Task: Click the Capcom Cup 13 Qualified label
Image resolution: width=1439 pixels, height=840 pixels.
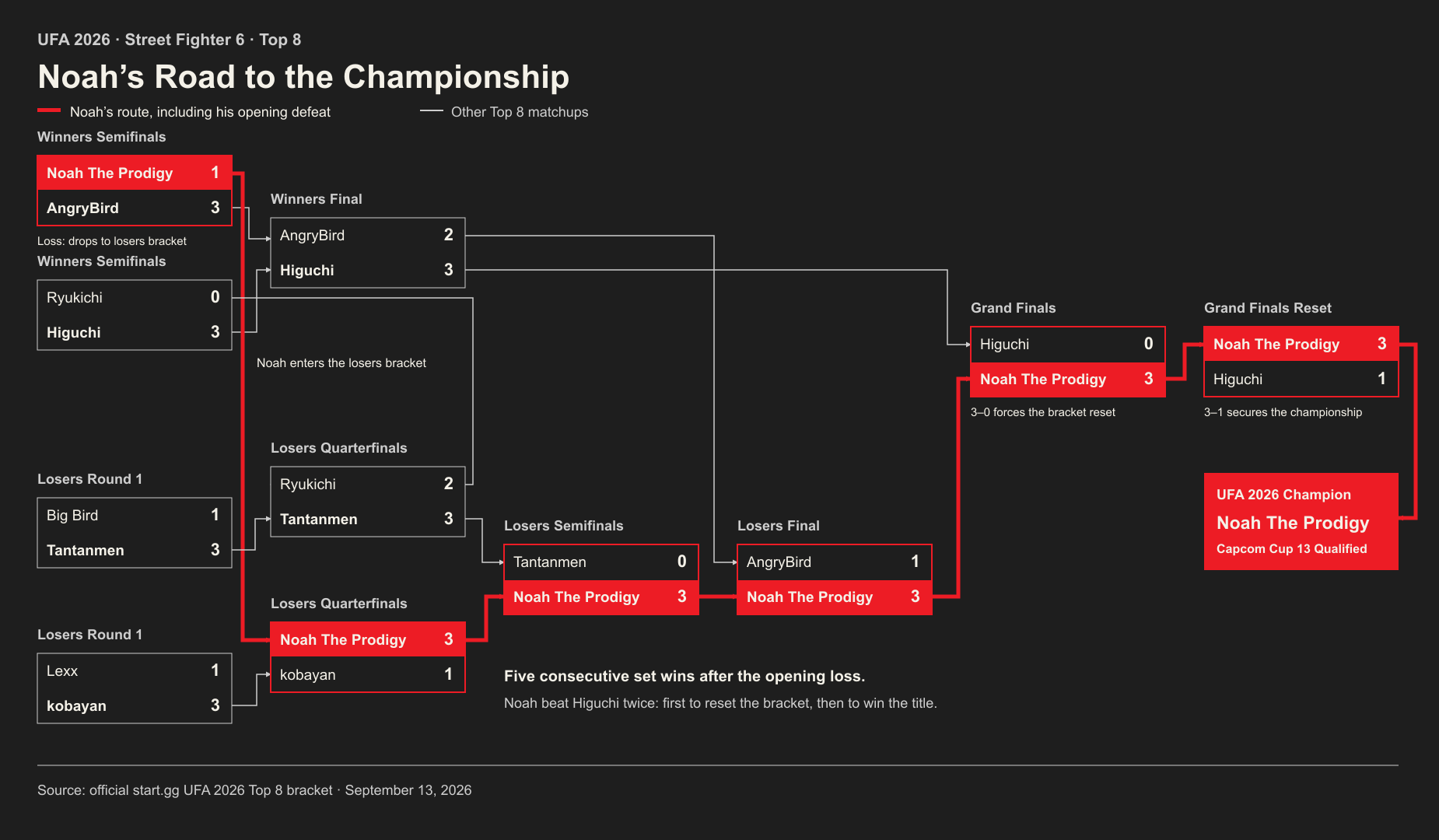Action: coord(1291,548)
